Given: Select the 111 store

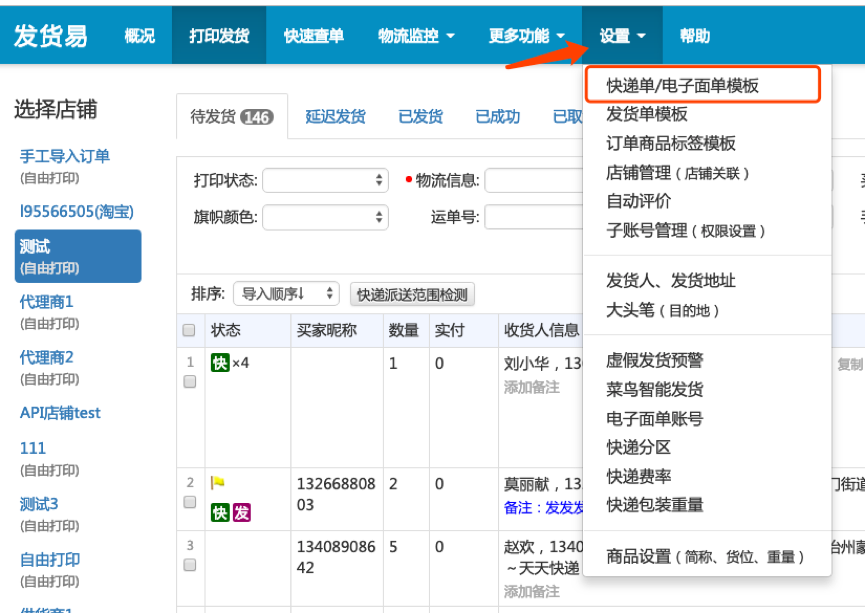Looking at the screenshot, I should (33, 448).
